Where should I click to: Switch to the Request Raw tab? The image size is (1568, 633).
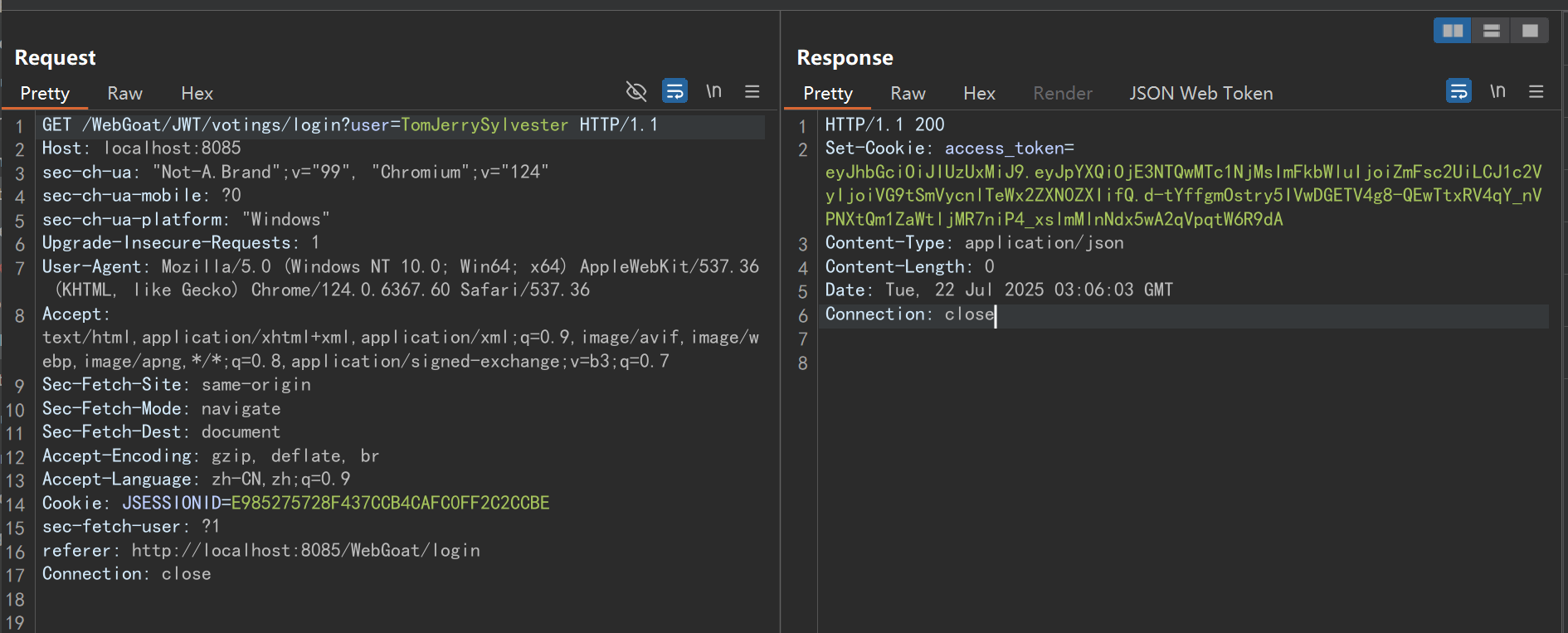click(124, 93)
